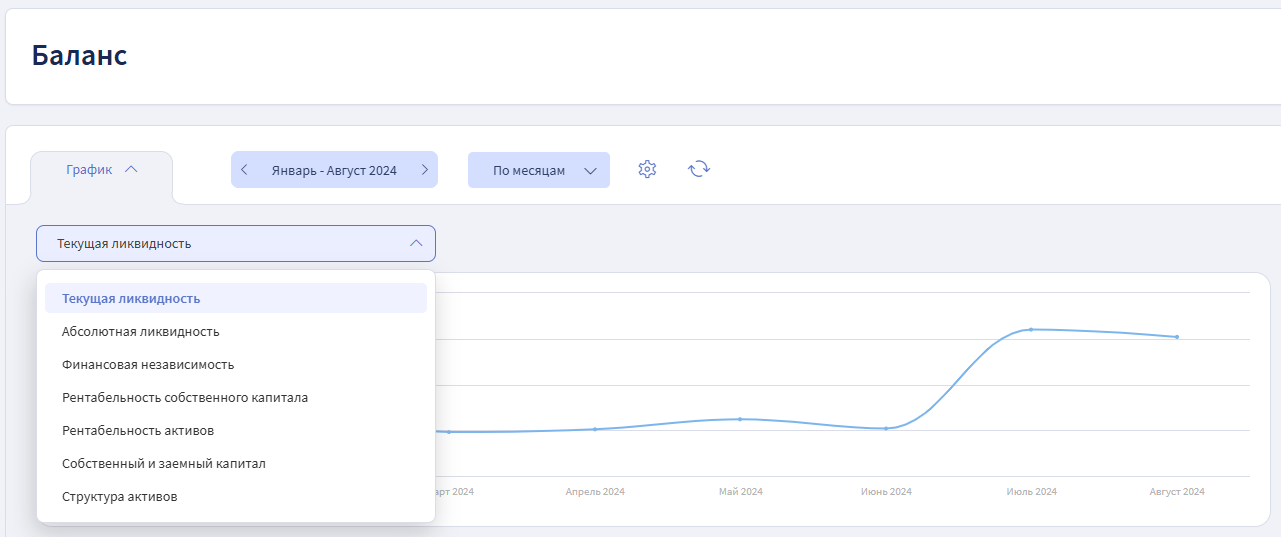Click the Июль 2024 data point
The width and height of the screenshot is (1281, 537).
[1031, 329]
